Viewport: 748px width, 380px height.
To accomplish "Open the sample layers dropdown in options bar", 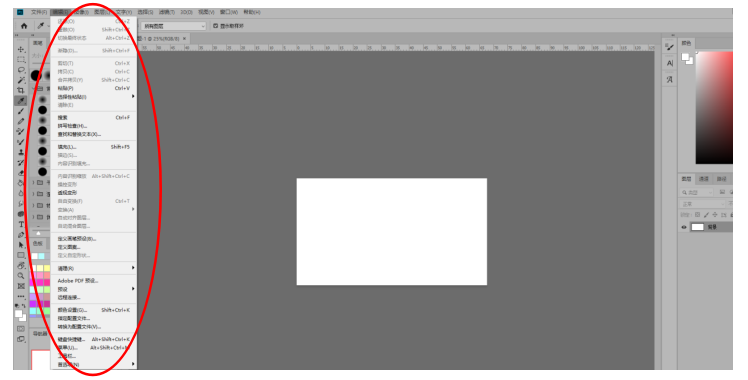I will [173, 26].
